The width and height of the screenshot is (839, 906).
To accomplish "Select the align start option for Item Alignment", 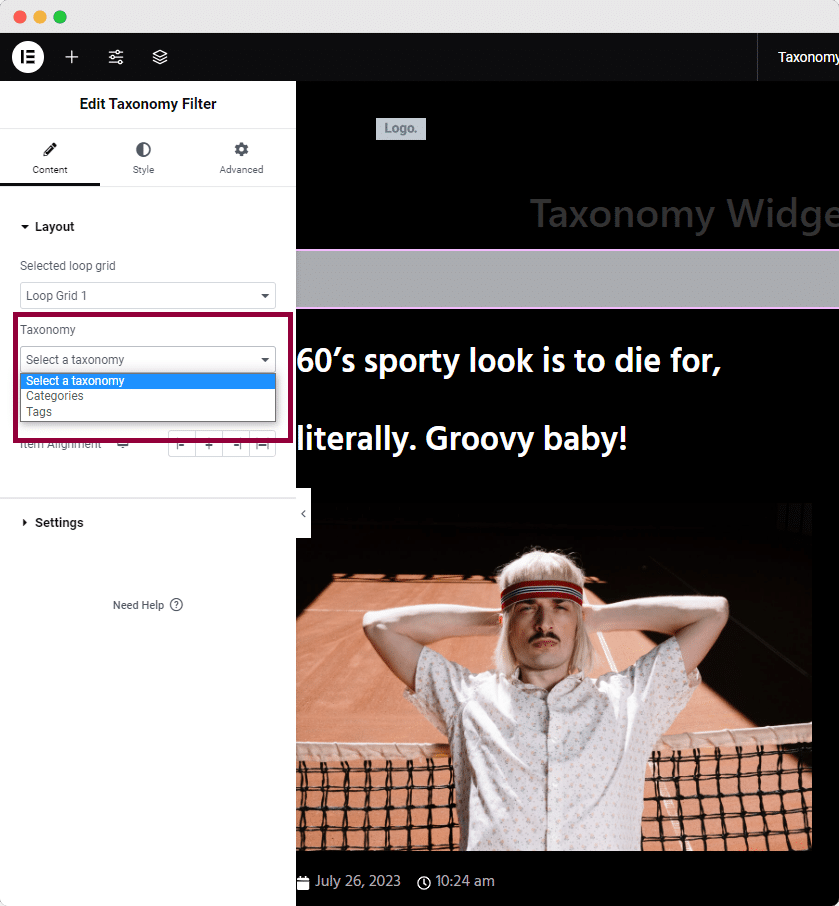I will point(181,443).
